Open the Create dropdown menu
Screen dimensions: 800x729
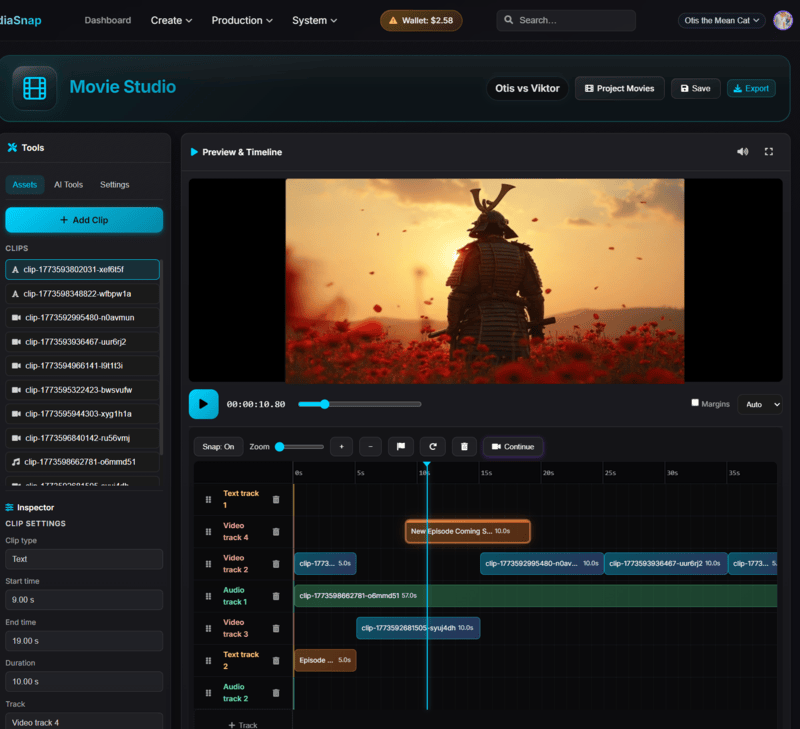pyautogui.click(x=171, y=19)
